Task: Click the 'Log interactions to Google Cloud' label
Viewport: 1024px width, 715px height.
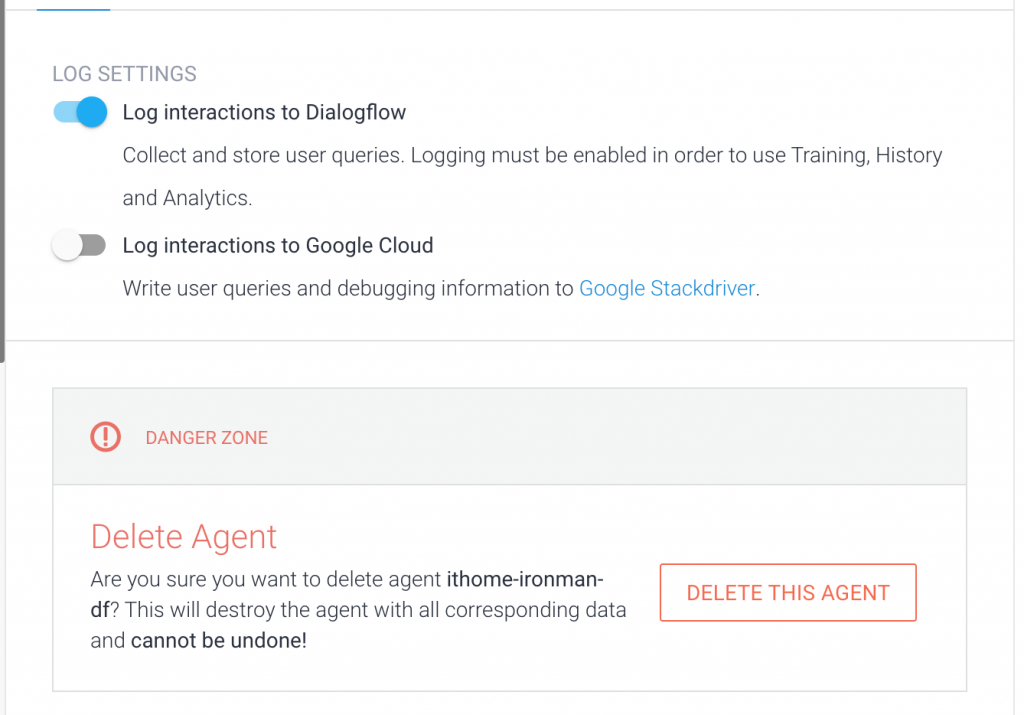Action: pyautogui.click(x=278, y=246)
